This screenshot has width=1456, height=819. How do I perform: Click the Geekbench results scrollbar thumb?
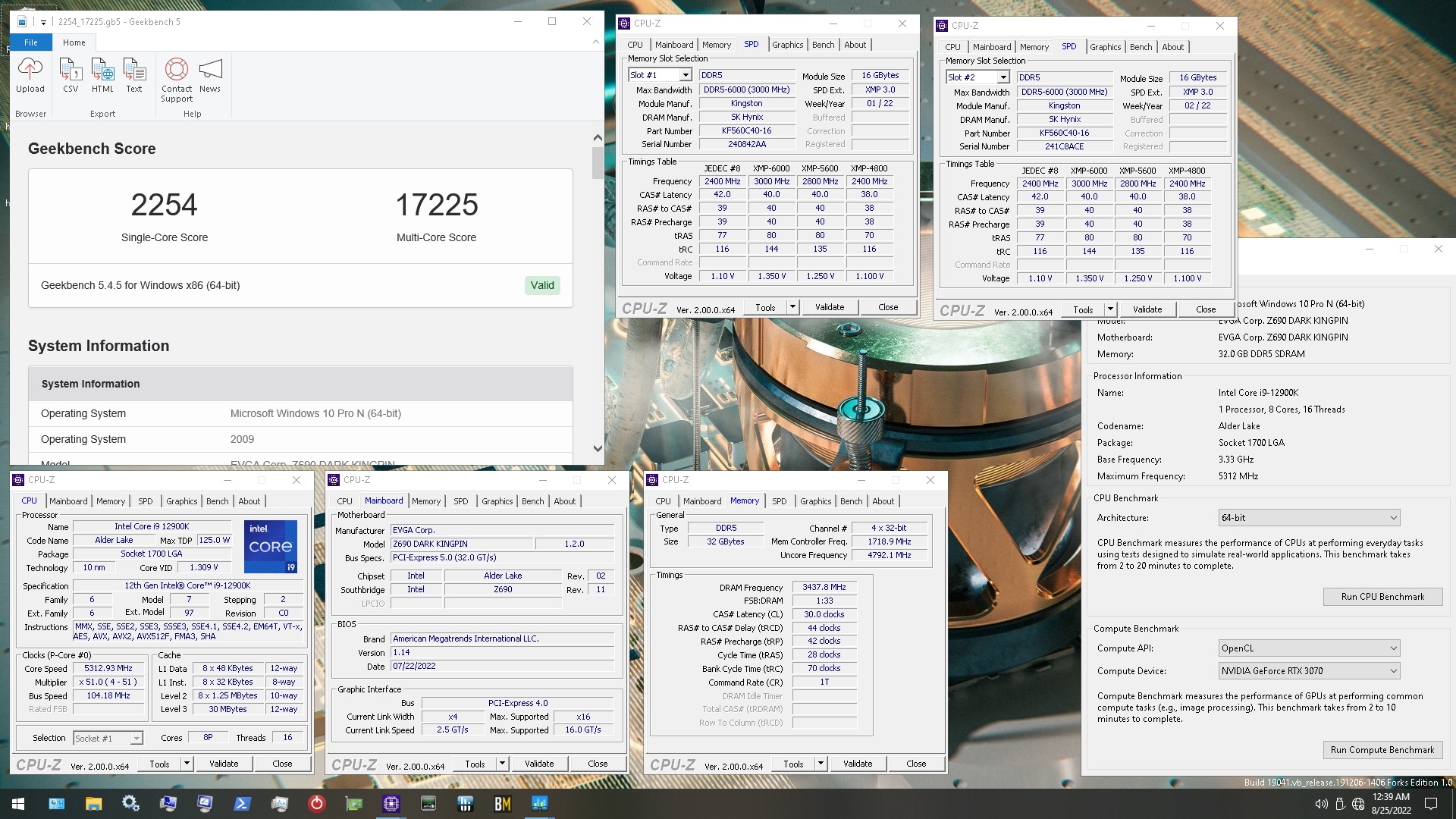pos(598,162)
